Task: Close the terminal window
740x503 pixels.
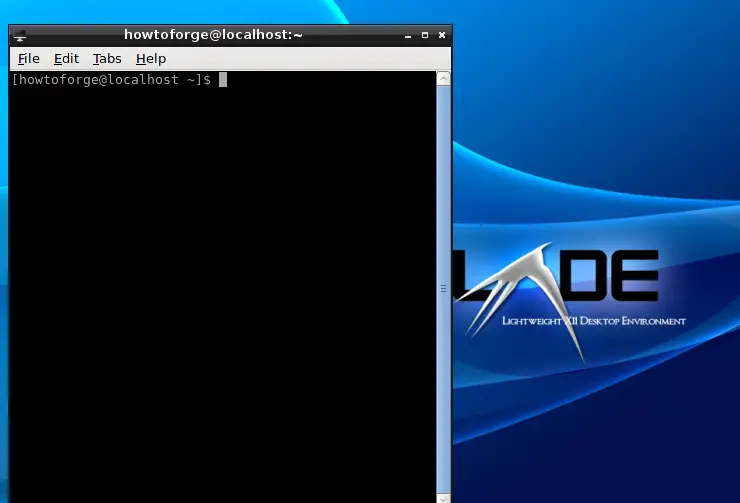Action: coord(442,35)
